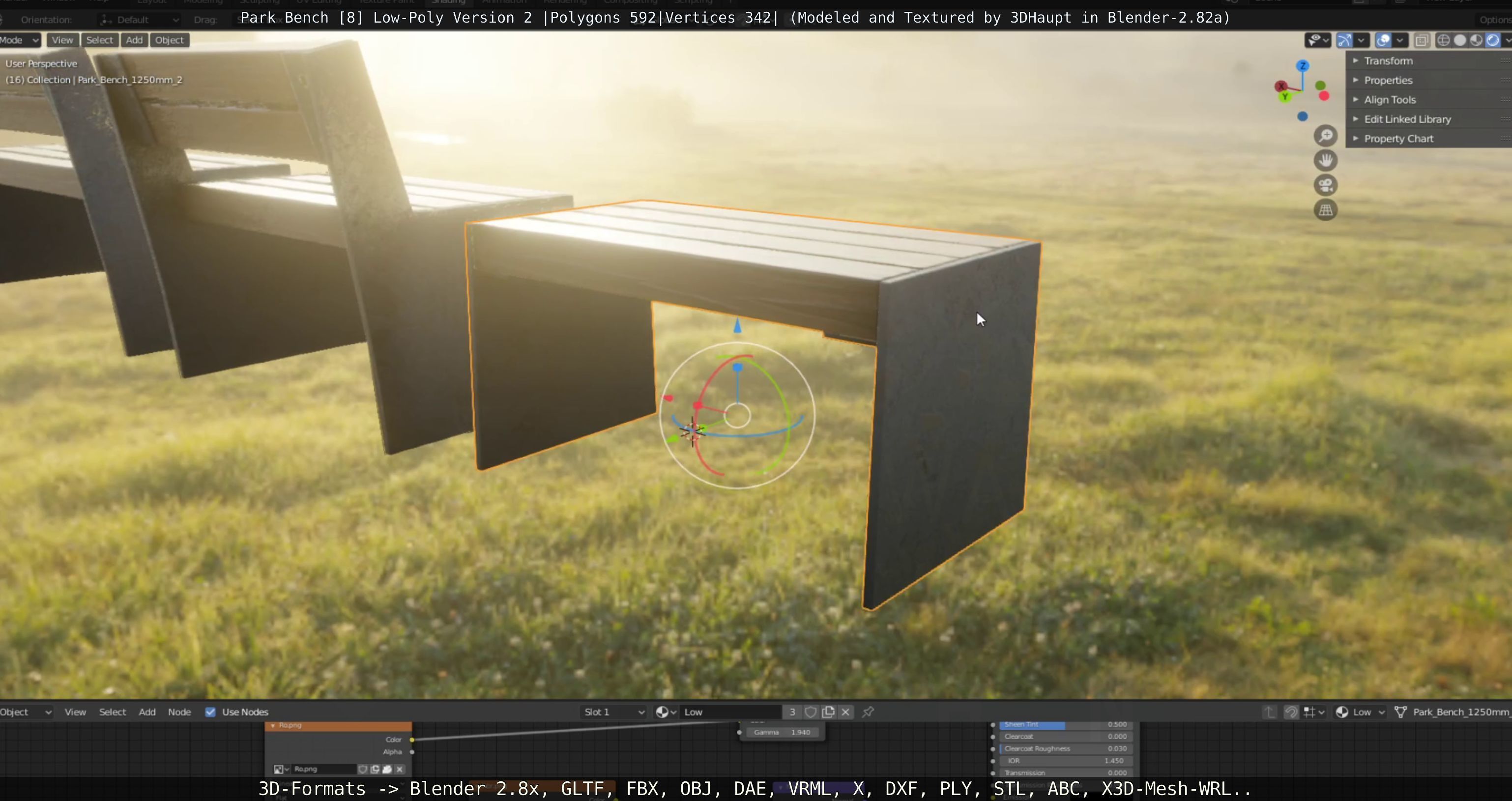This screenshot has width=1512, height=801.
Task: Switch viewport shading to Wireframe
Action: pos(1443,40)
